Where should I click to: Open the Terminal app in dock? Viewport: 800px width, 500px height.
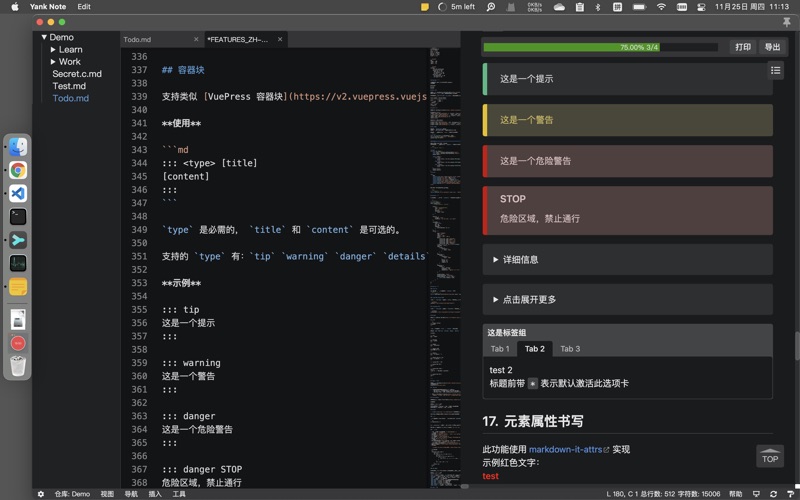click(18, 217)
